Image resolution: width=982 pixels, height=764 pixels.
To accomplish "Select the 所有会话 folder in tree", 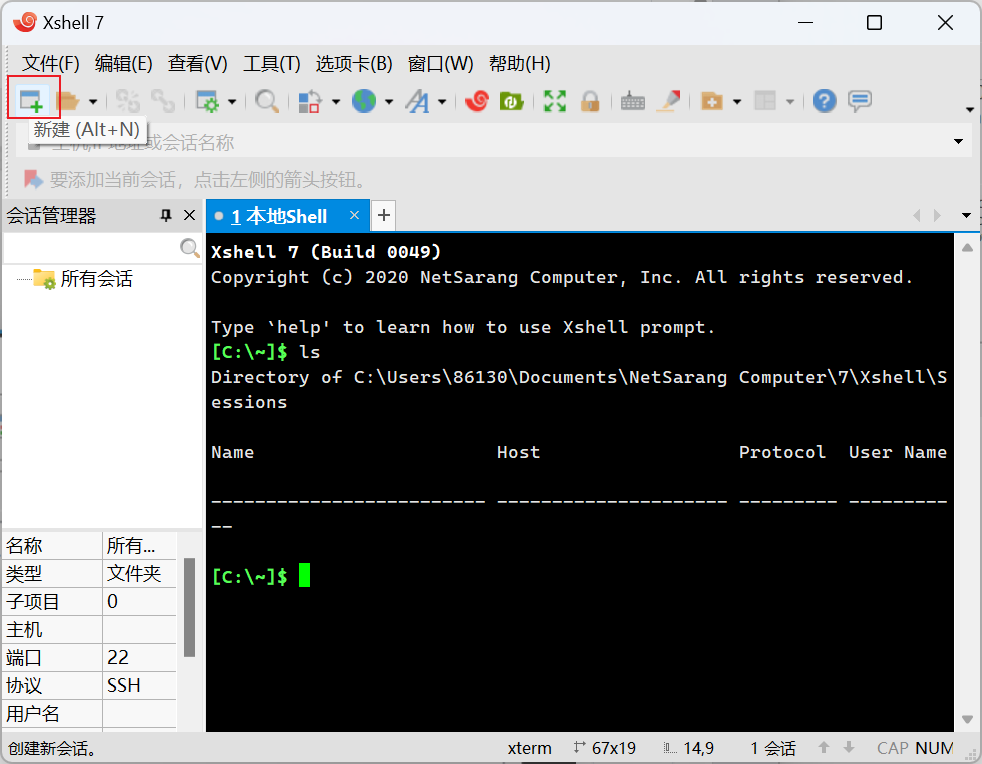I will pyautogui.click(x=96, y=279).
